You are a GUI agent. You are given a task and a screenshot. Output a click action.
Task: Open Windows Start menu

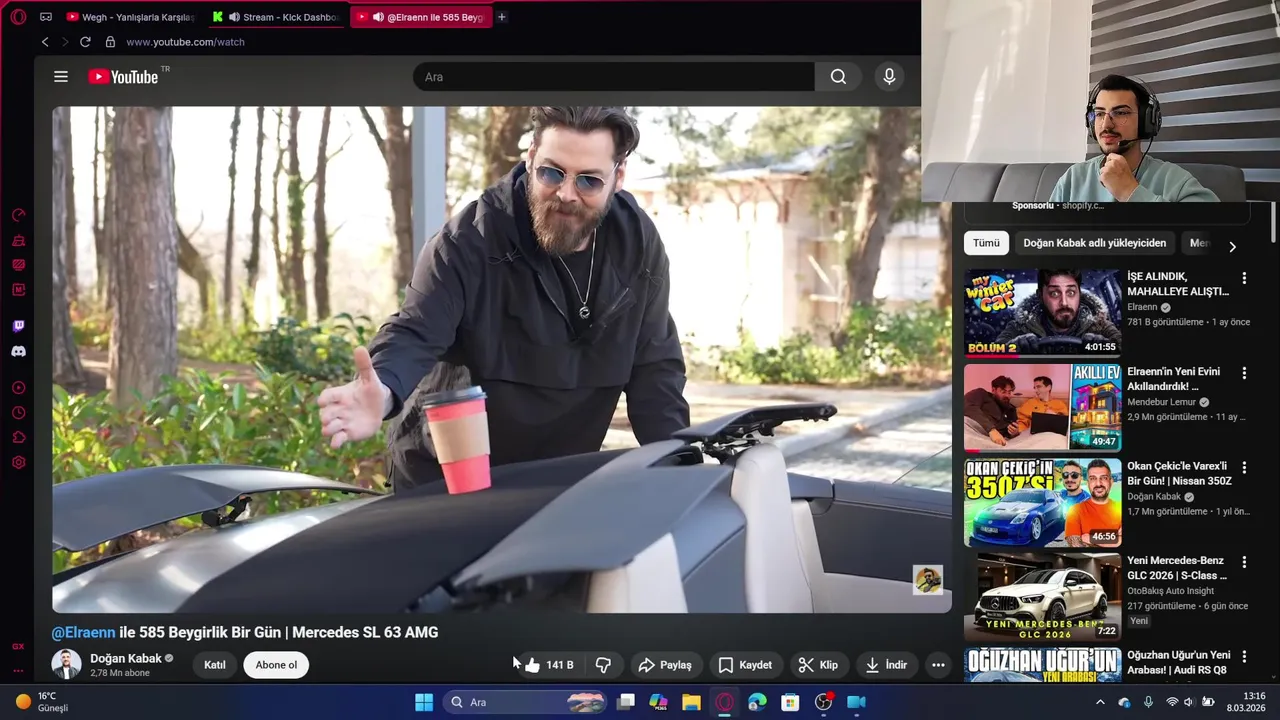(424, 702)
